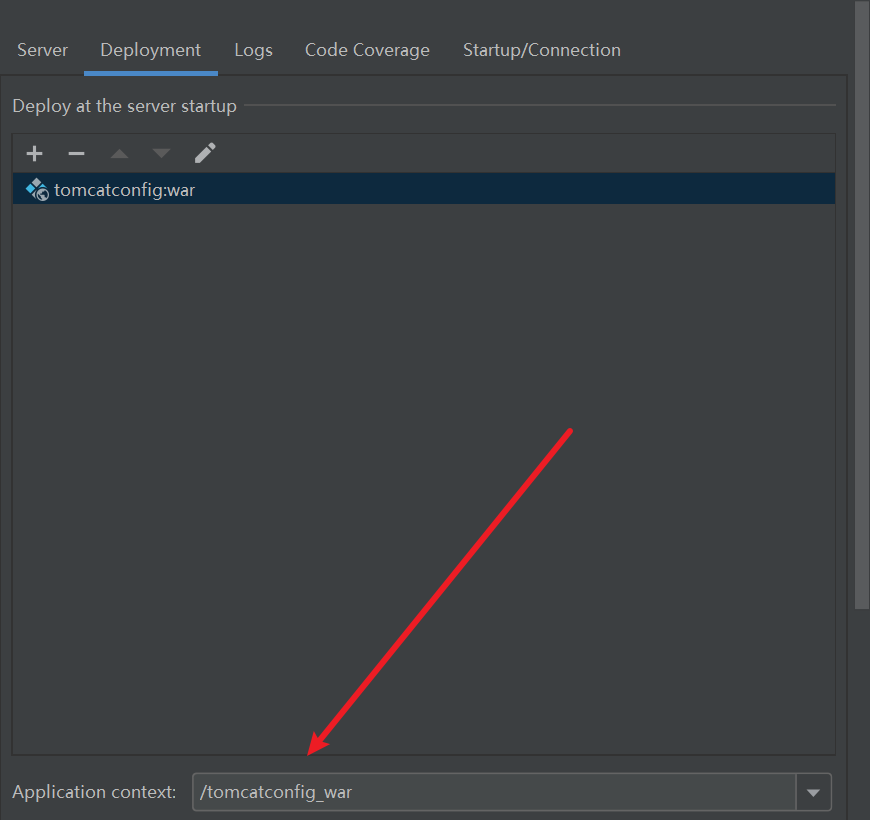
Task: Remove selected artifact with minus icon
Action: coord(76,153)
